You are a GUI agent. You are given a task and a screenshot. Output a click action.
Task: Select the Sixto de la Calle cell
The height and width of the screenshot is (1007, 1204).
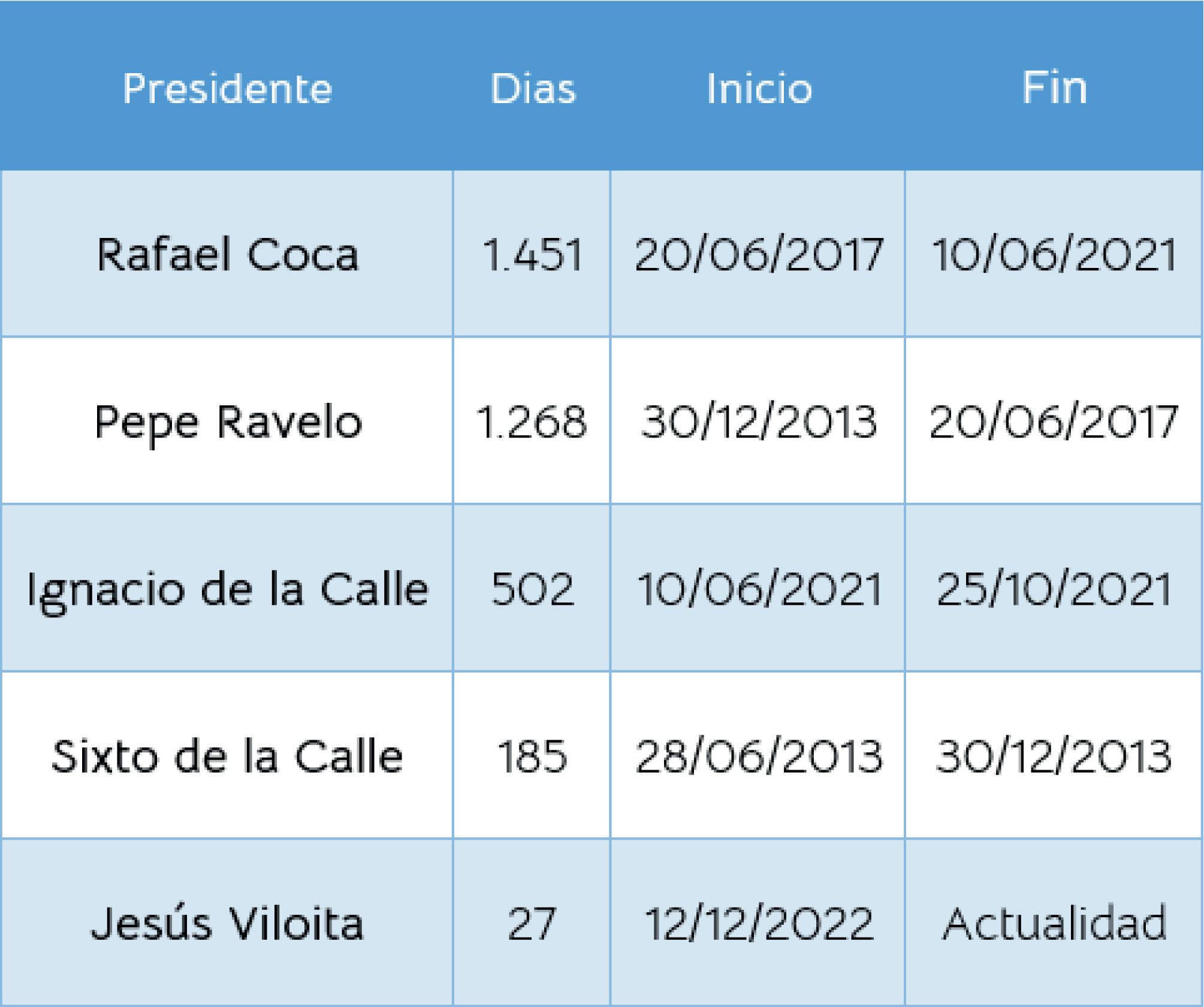pos(227,755)
